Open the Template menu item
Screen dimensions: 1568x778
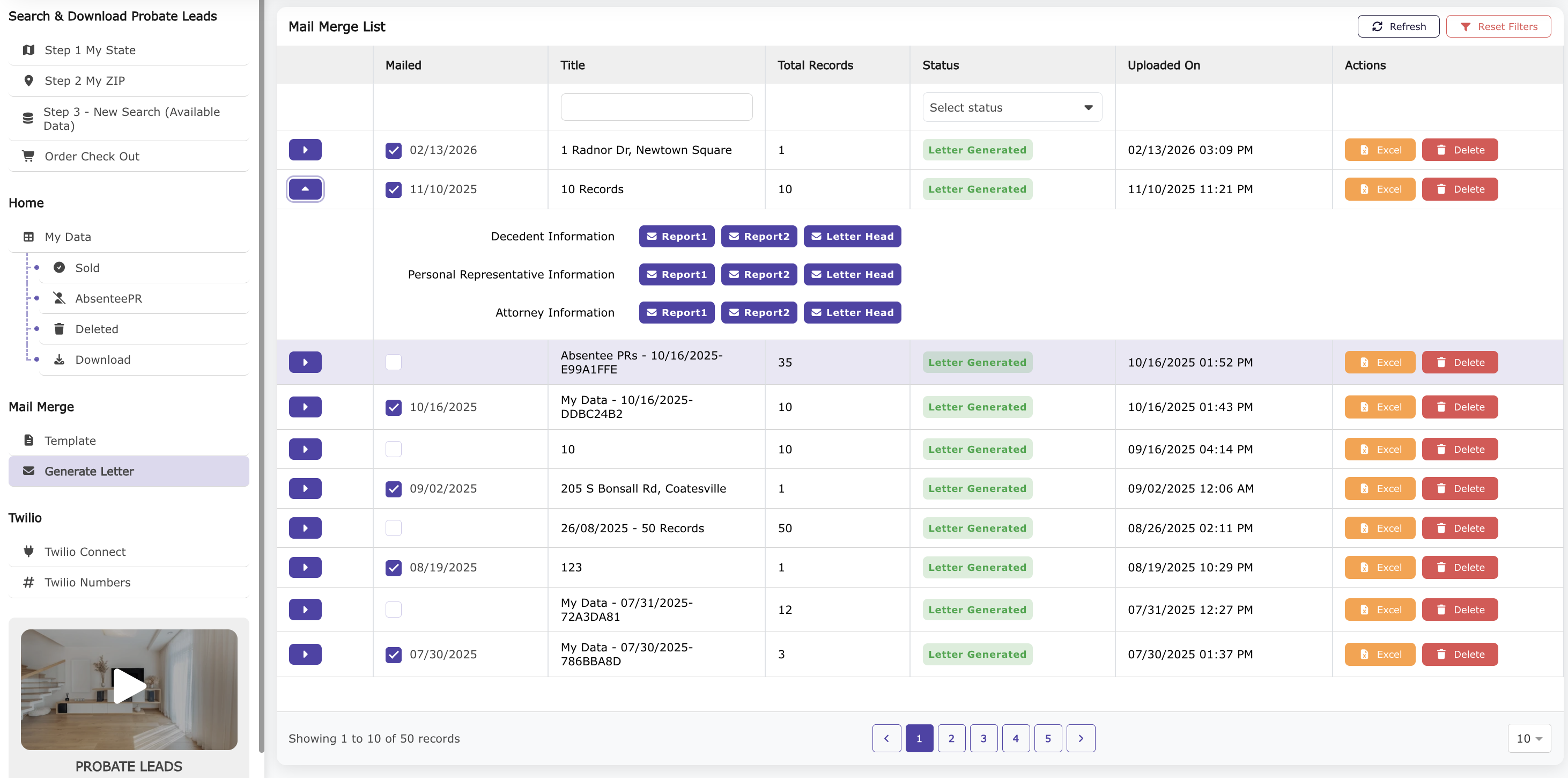coord(70,441)
